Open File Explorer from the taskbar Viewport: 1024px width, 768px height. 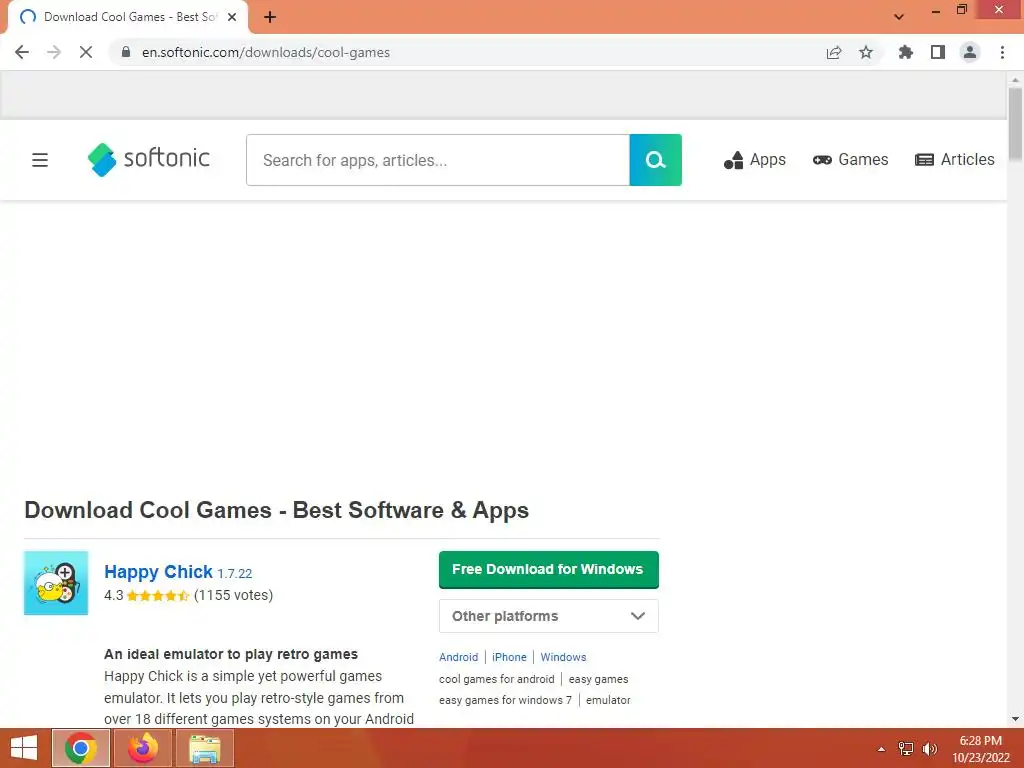click(x=205, y=748)
